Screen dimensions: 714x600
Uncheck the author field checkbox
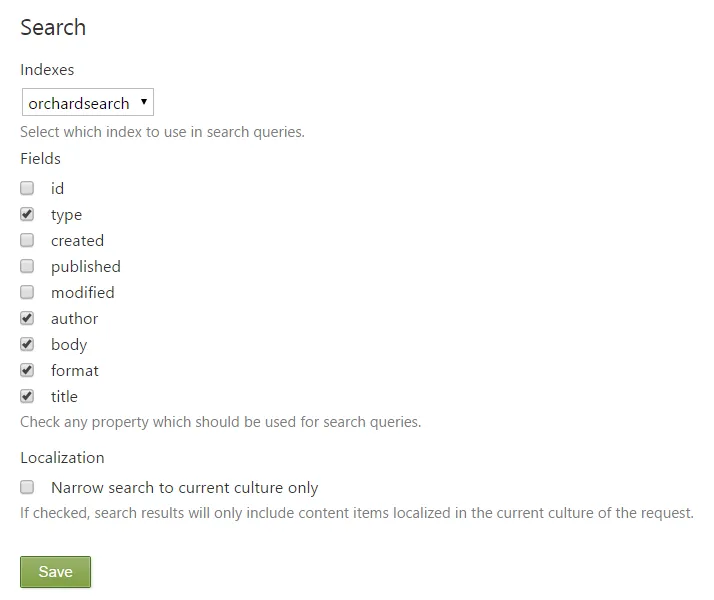(28, 318)
